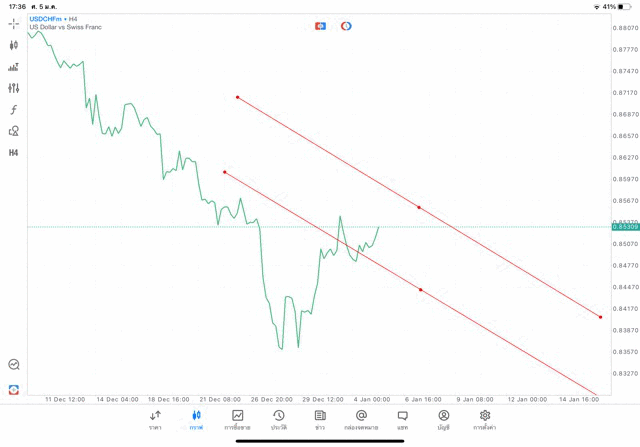Open the ประวัติ history tab
The height and width of the screenshot is (447, 640).
[x=278, y=419]
